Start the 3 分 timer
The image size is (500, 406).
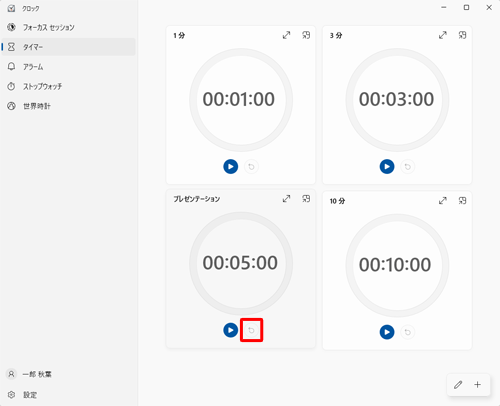[387, 166]
